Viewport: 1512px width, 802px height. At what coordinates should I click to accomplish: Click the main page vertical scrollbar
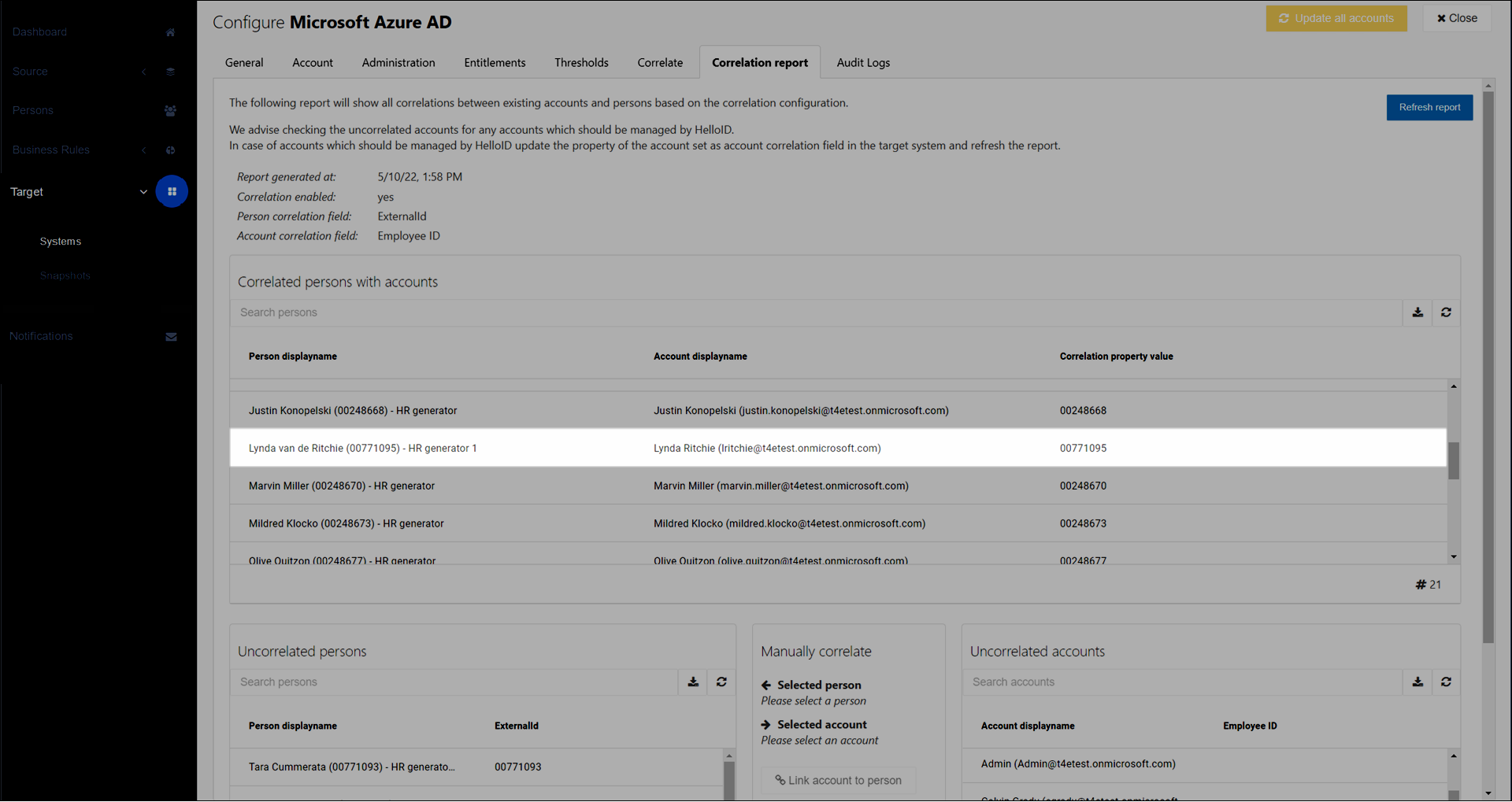click(x=1488, y=368)
